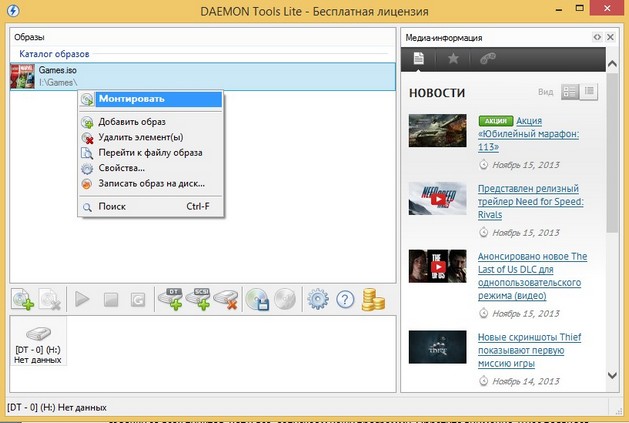Click the Games.iso cover thumbnail
The image size is (629, 423).
tap(22, 76)
